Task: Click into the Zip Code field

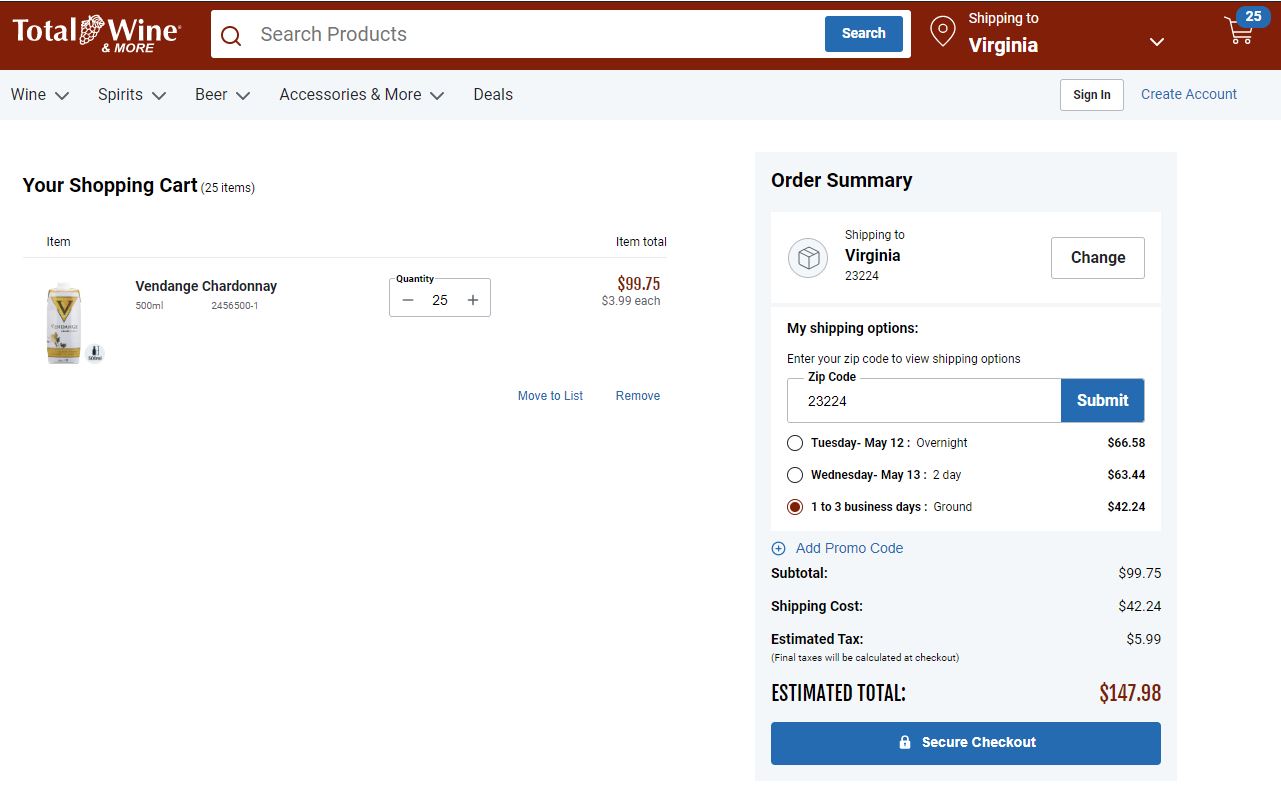Action: coord(924,401)
